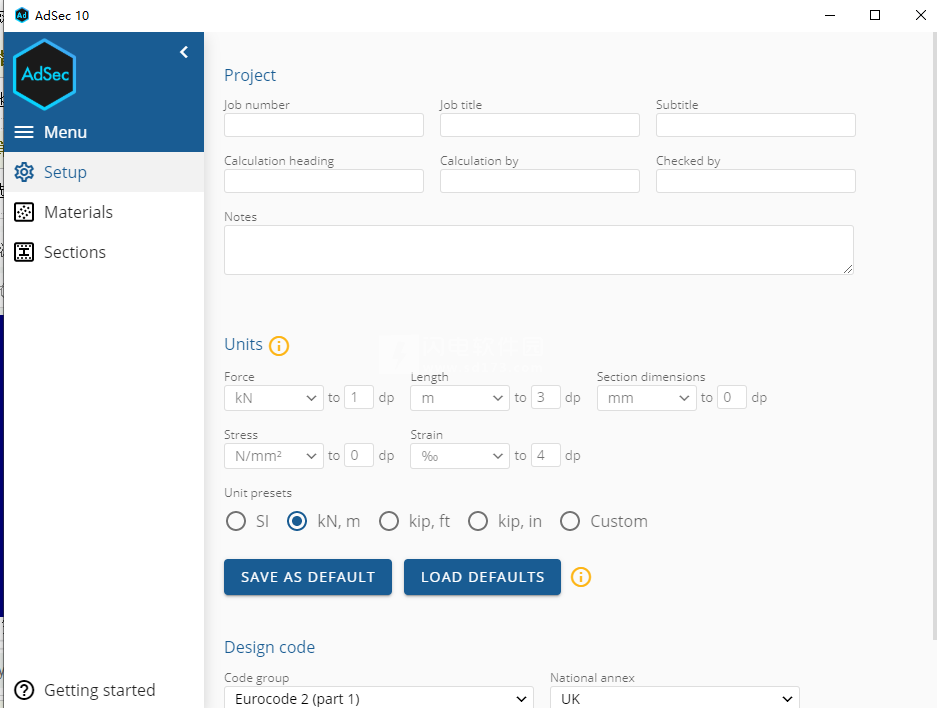Viewport: 937px width, 708px height.
Task: Choose the kip, ft unit preset
Action: click(389, 521)
